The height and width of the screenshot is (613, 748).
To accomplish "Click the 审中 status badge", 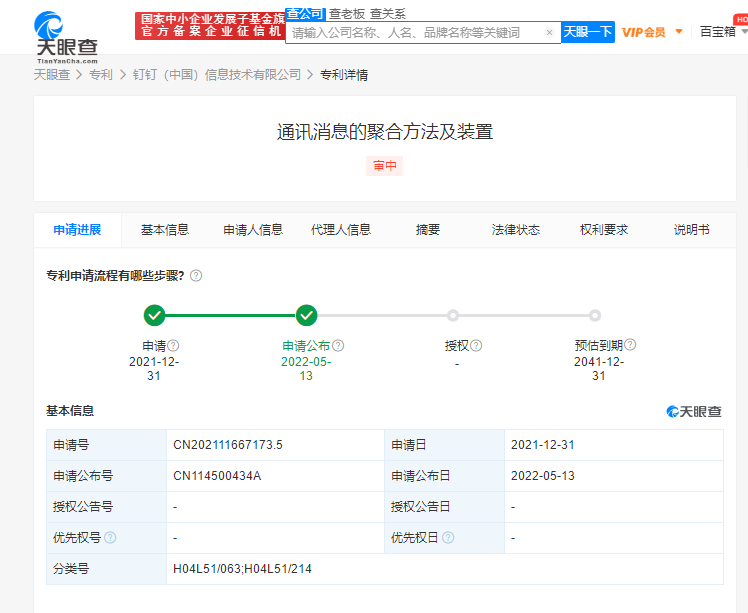I will pyautogui.click(x=384, y=166).
